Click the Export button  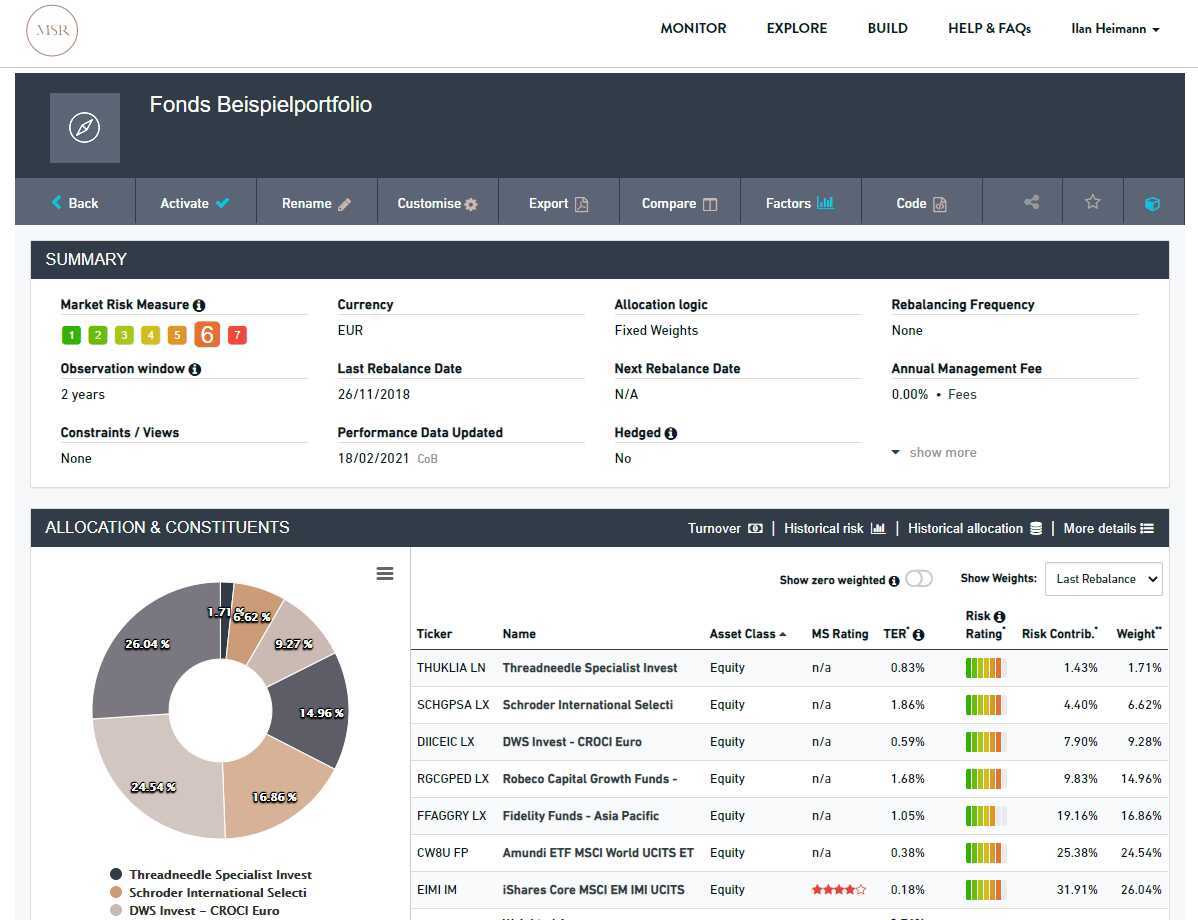559,203
